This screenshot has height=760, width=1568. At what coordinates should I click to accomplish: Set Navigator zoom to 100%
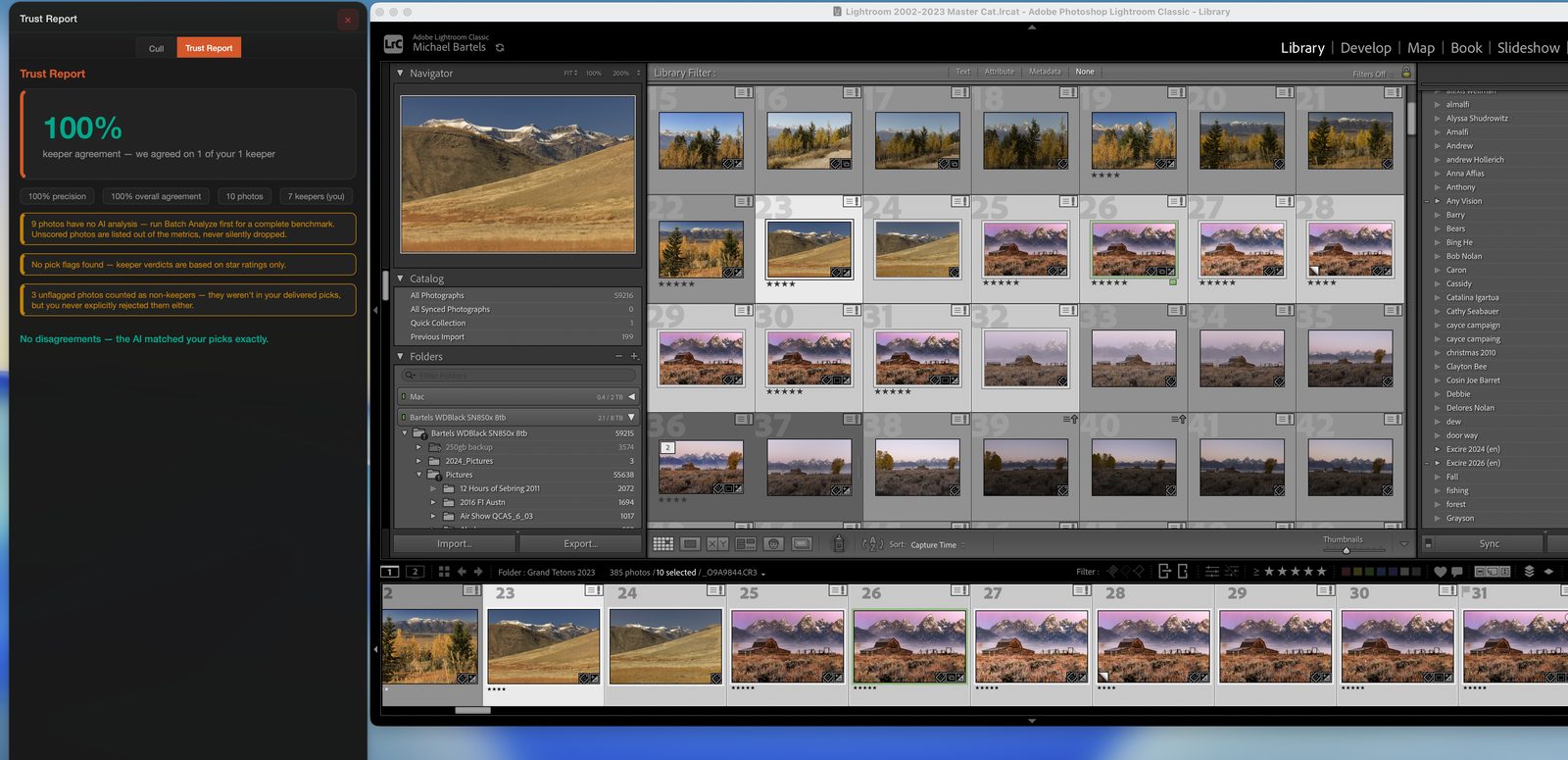594,74
